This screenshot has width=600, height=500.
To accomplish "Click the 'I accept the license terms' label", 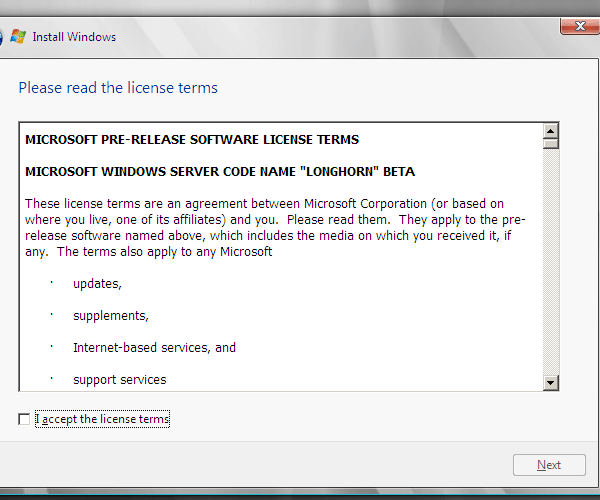I will coord(102,419).
